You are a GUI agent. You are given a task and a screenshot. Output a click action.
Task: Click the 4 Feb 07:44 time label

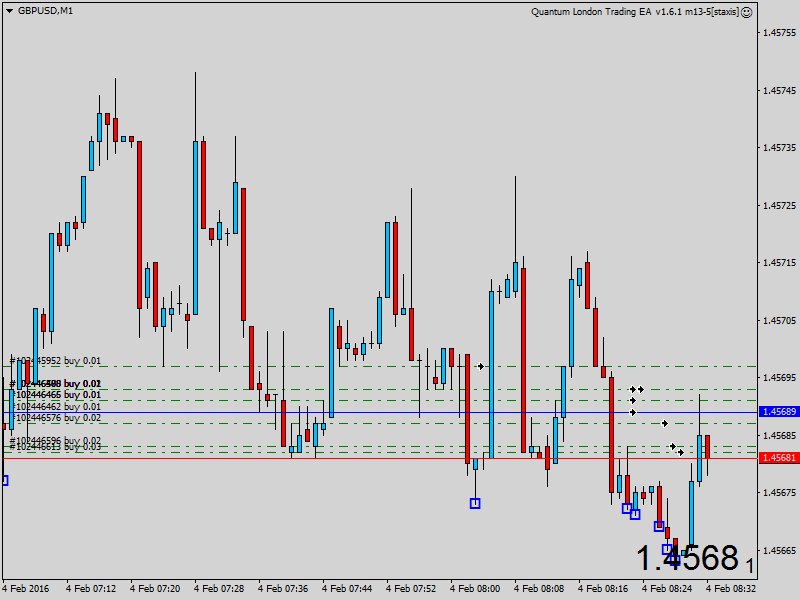click(x=347, y=588)
